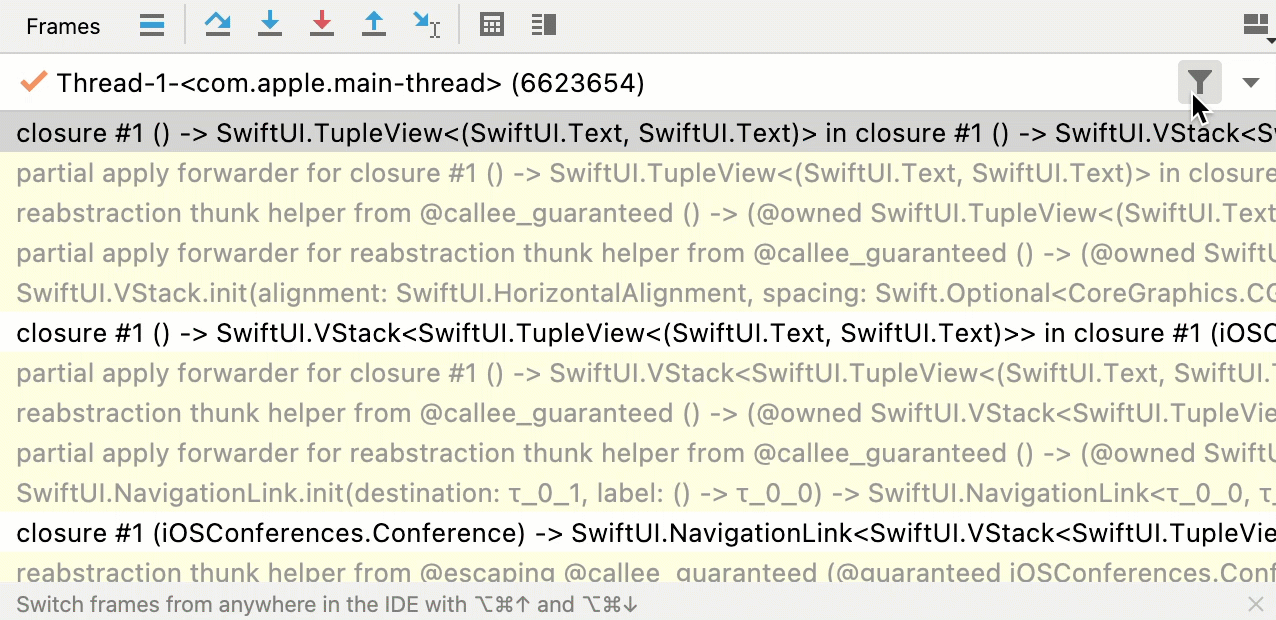
Task: Select the highlighted closure #1 TupleView frame
Action: coord(638,133)
